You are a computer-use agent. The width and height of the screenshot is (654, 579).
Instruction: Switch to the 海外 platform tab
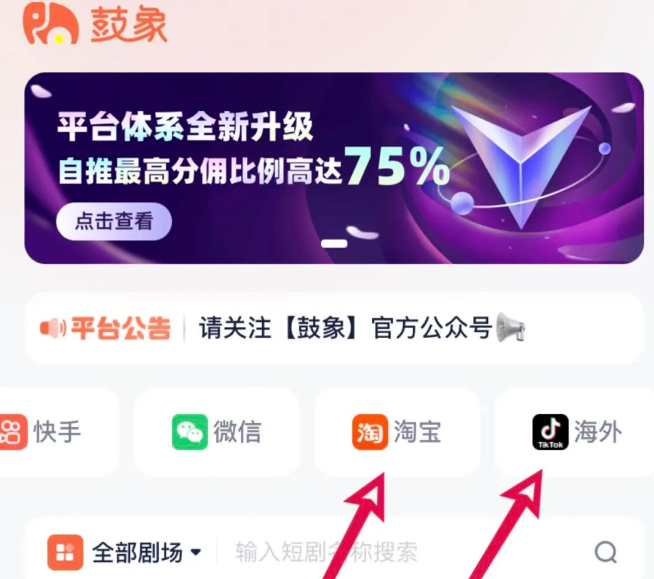point(574,432)
